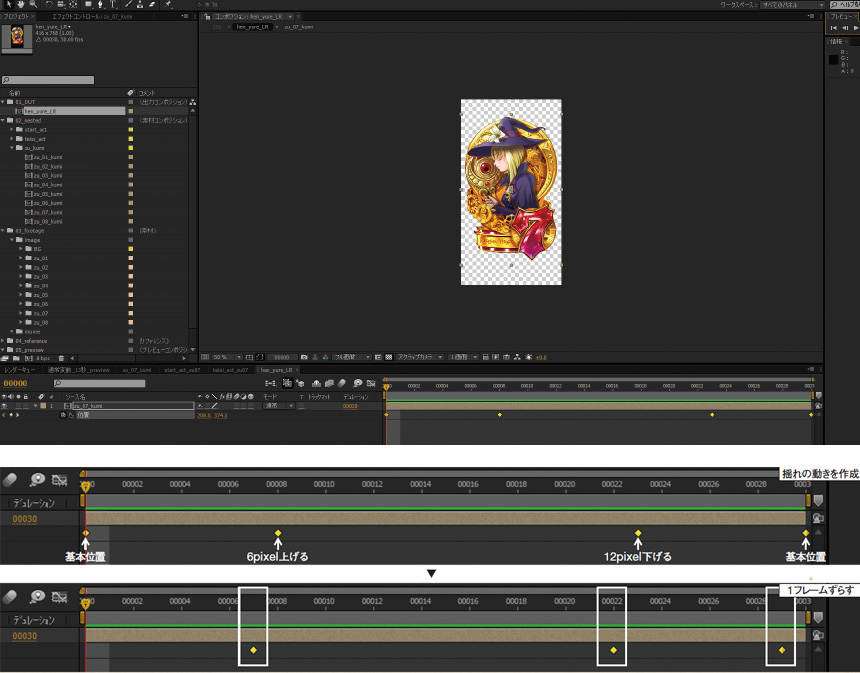The image size is (860, 673).
Task: Select the Eraser tool
Action: click(152, 4)
